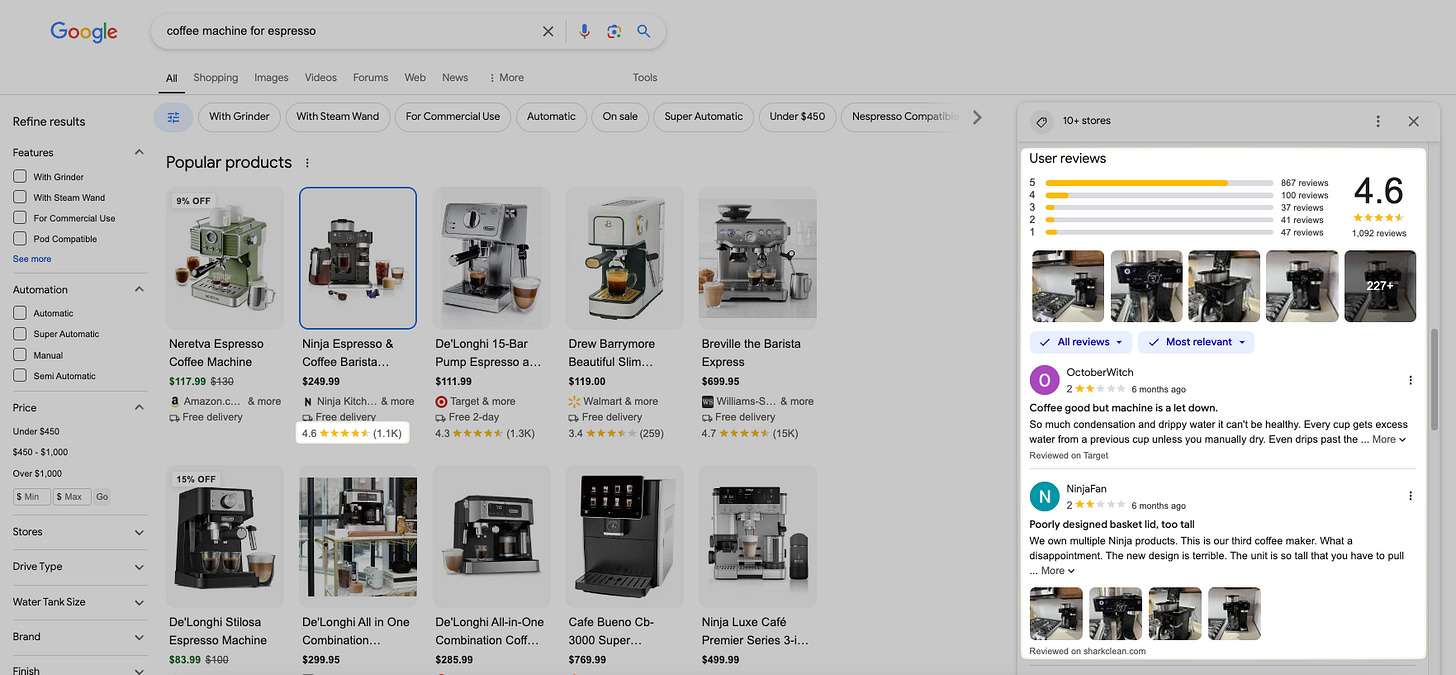Expand the Water Tank Size section
This screenshot has height=675, width=1456.
pos(139,602)
